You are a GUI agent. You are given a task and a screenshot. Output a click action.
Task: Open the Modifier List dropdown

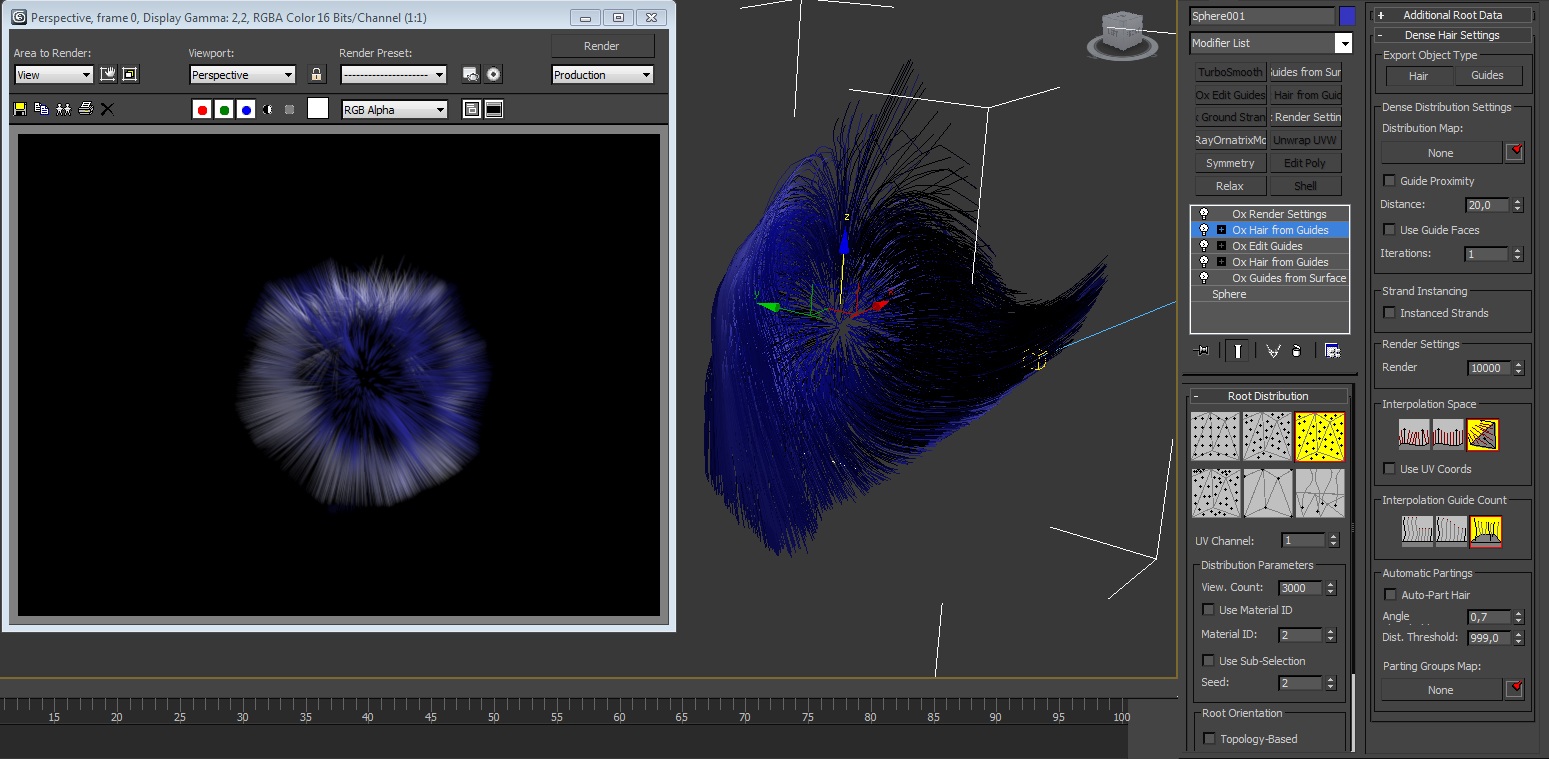1344,43
